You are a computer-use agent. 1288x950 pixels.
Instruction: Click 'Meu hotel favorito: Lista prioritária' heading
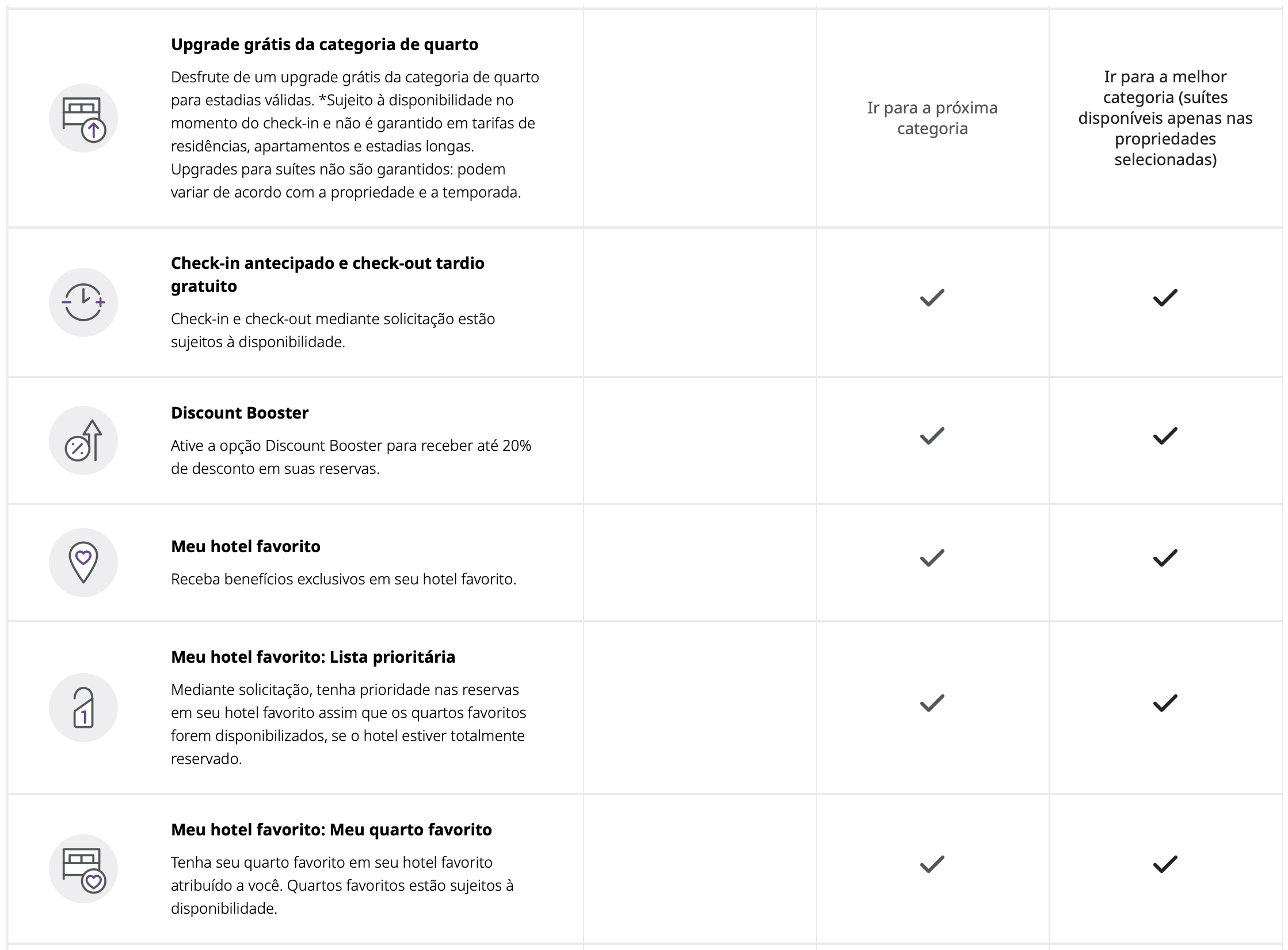[313, 657]
